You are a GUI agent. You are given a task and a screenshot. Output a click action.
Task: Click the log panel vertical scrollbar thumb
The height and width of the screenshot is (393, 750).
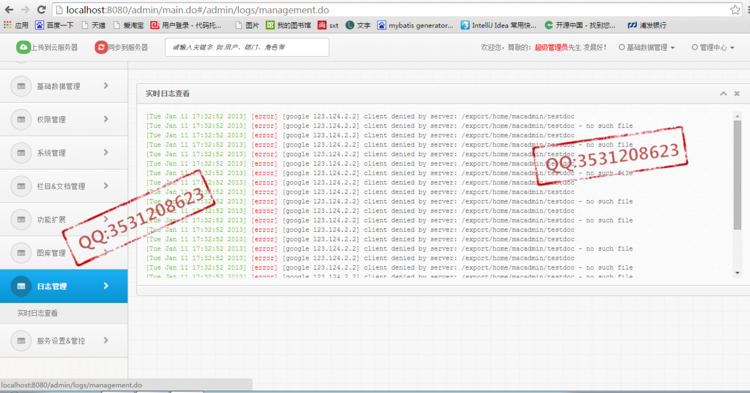(x=737, y=175)
